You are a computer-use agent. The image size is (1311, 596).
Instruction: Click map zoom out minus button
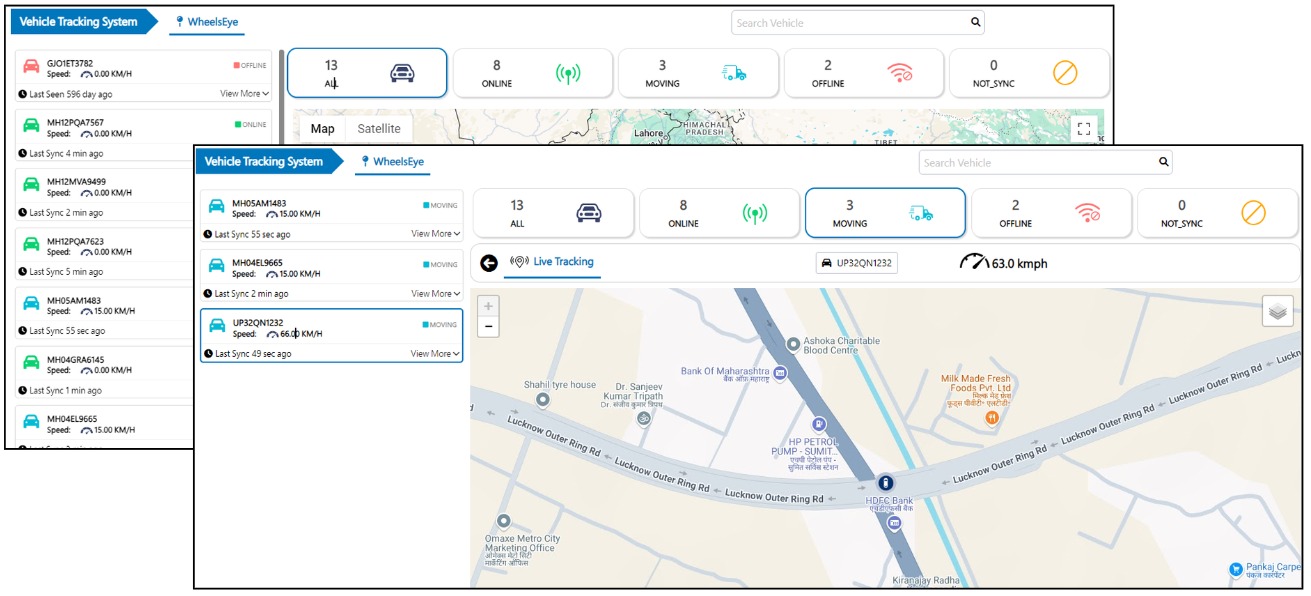pos(488,326)
